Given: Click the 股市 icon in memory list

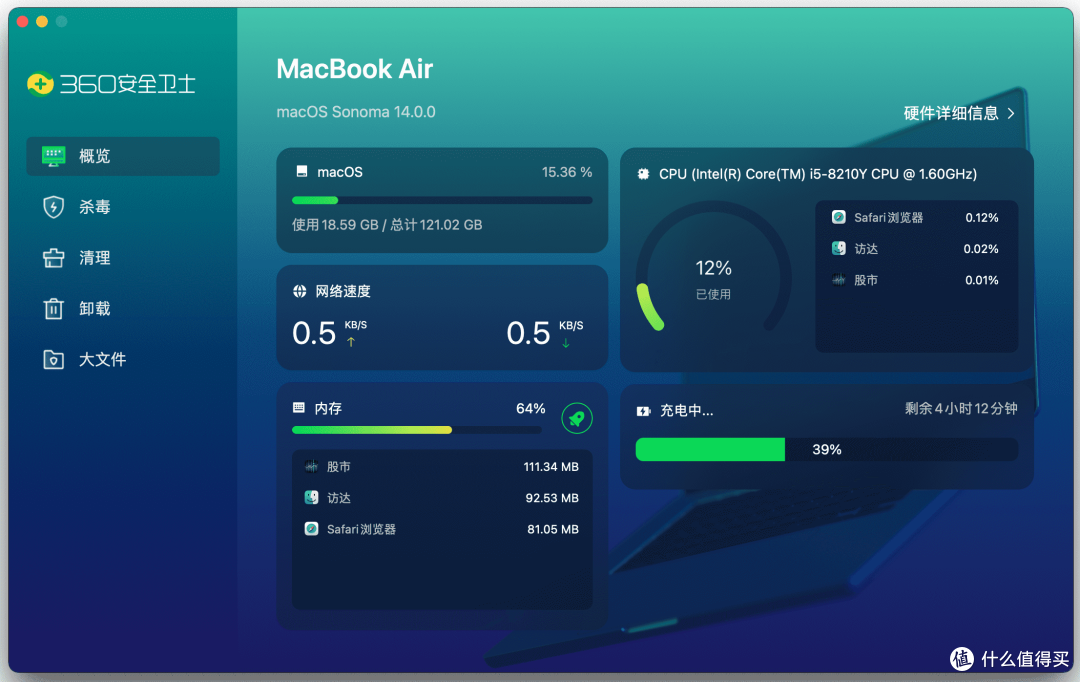Looking at the screenshot, I should 311,466.
